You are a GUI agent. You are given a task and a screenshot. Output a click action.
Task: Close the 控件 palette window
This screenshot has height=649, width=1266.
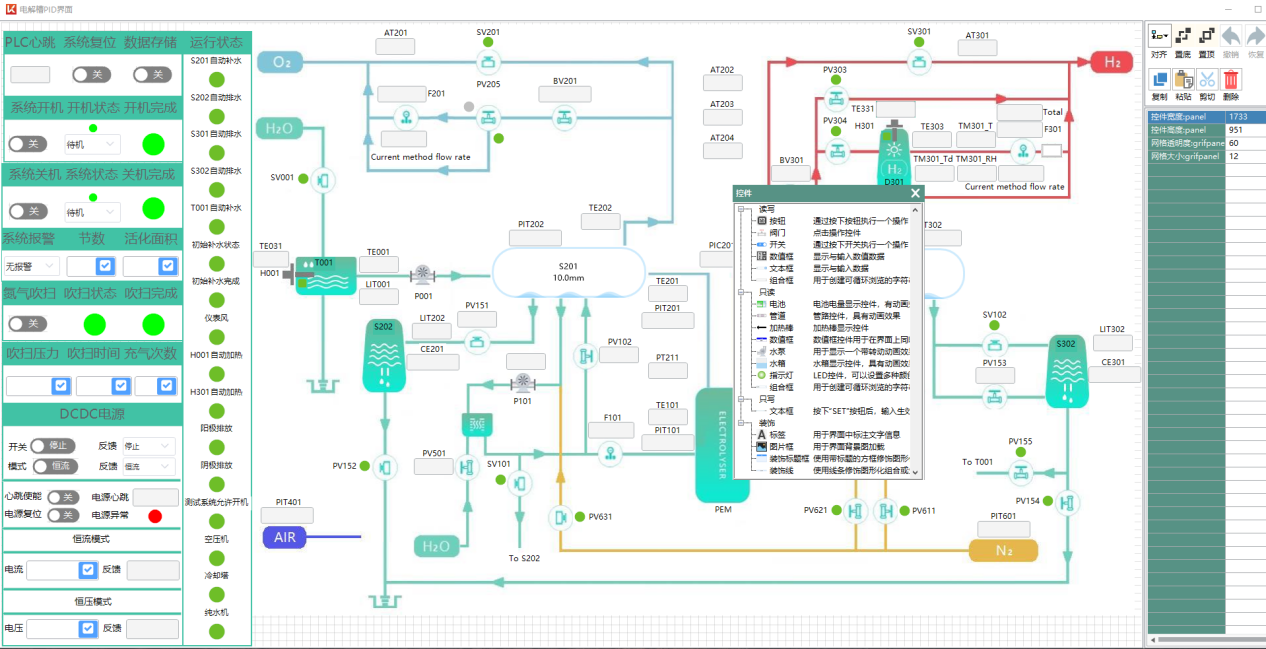tap(914, 193)
